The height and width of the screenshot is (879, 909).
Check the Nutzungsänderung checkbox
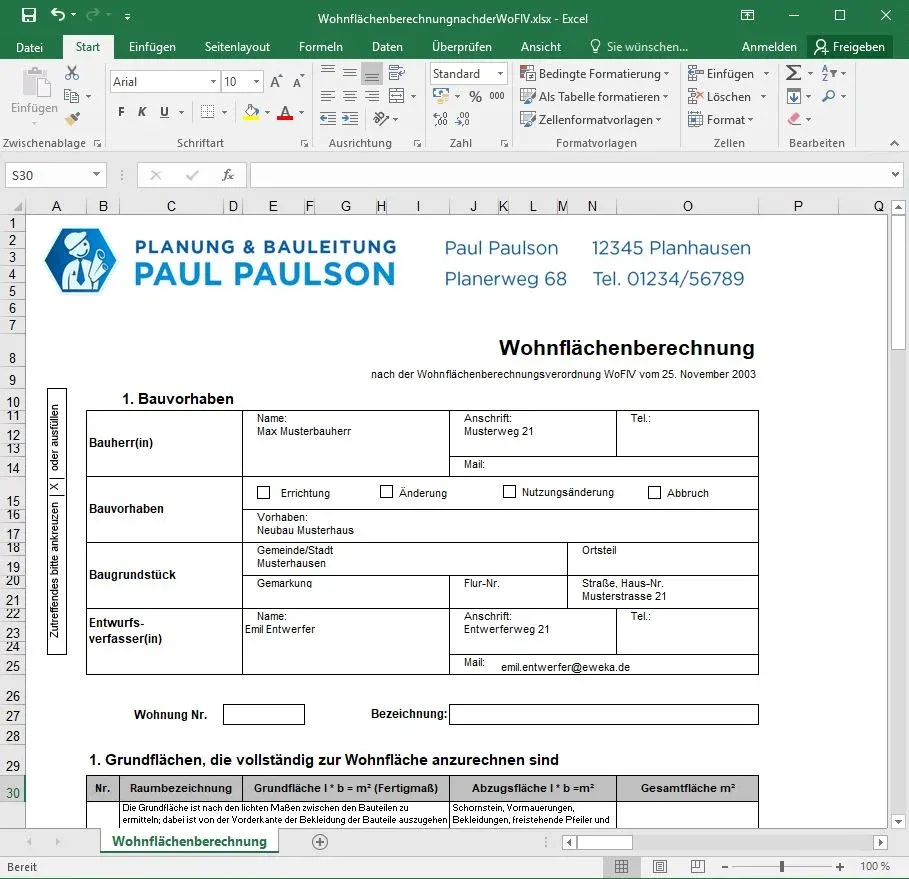point(509,492)
